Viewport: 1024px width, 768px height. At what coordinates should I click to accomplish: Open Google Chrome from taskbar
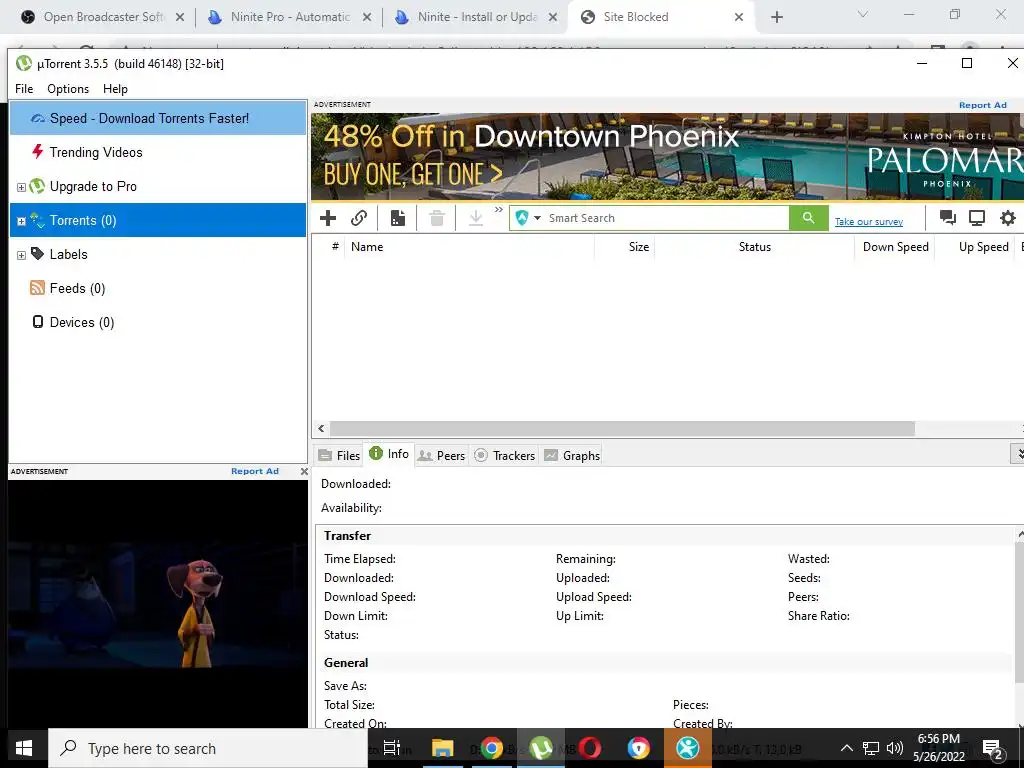pyautogui.click(x=492, y=748)
